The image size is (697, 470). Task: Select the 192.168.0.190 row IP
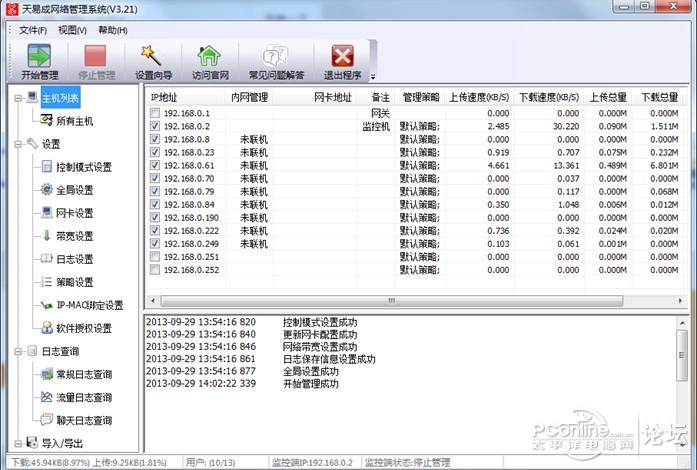191,217
